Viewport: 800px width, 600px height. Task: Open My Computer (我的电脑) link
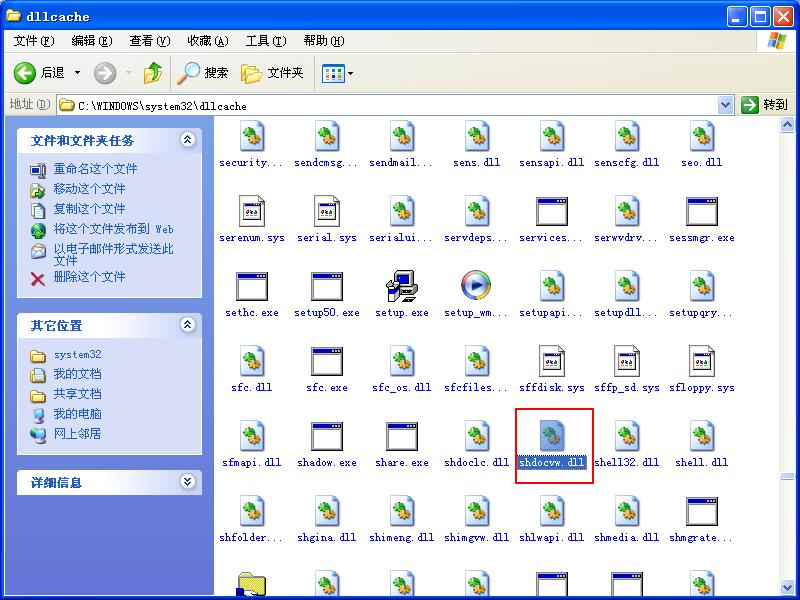78,414
